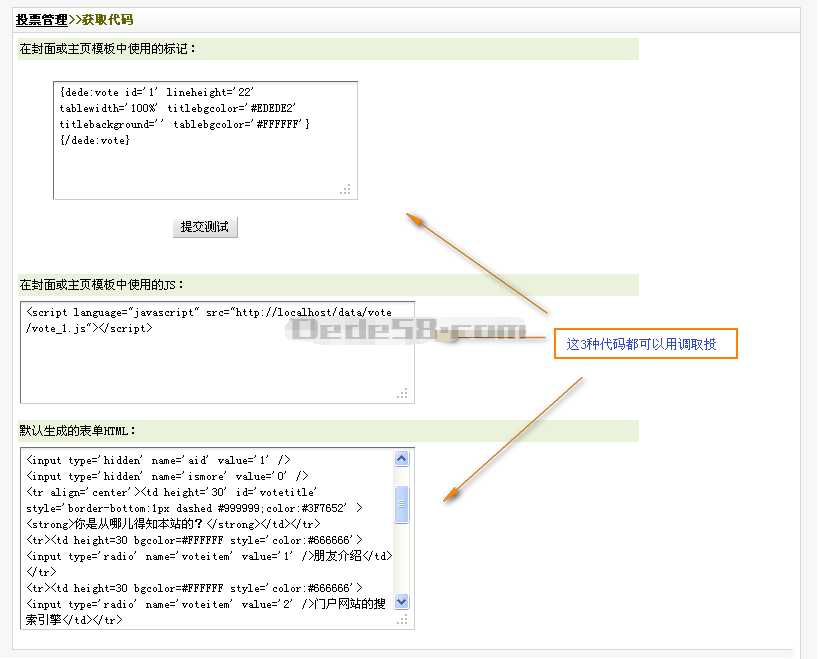Grab the HTML textarea scrollbar thumb
Viewport: 819px width, 659px height.
[x=402, y=504]
